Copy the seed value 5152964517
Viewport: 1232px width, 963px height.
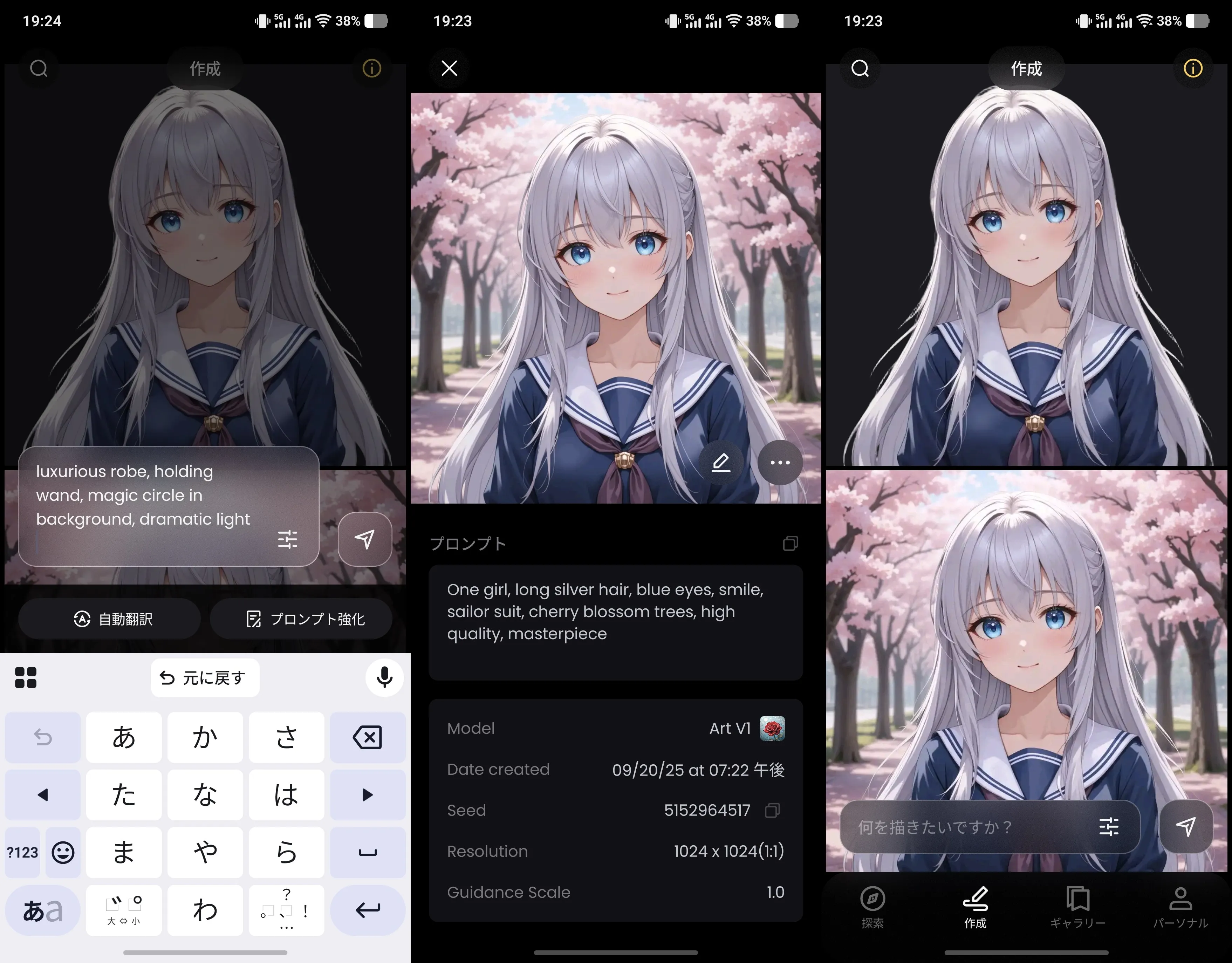tap(772, 810)
